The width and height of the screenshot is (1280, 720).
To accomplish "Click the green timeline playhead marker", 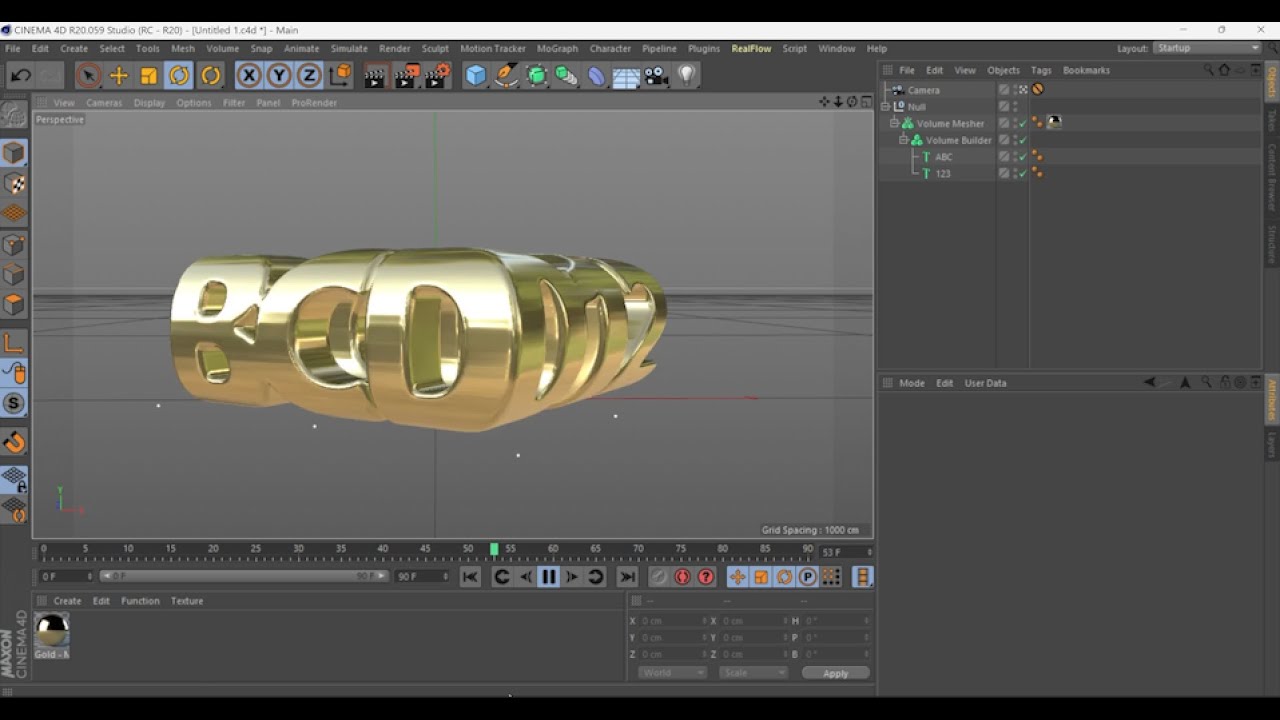I will (494, 549).
